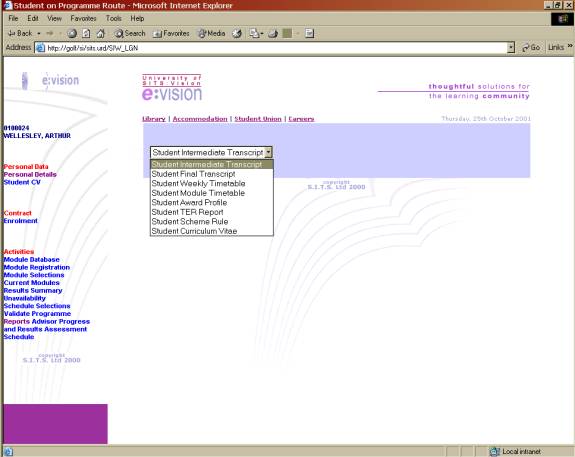This screenshot has width=575, height=457.
Task: Open the Schedule Selections link
Action: click(37, 306)
